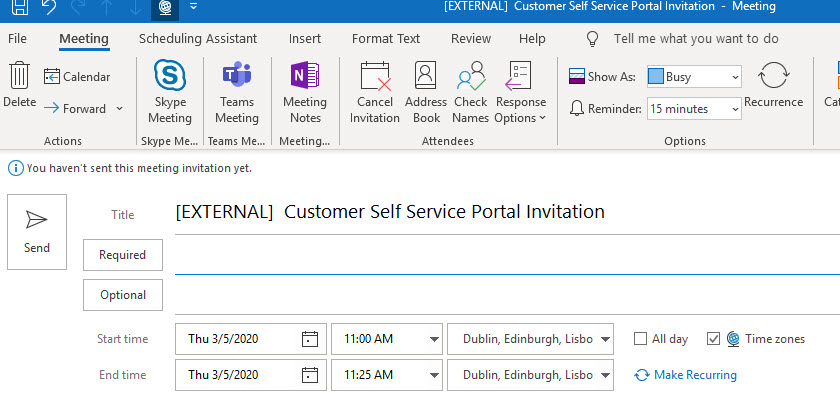
Task: Expand the Response Options menu
Action: (520, 92)
